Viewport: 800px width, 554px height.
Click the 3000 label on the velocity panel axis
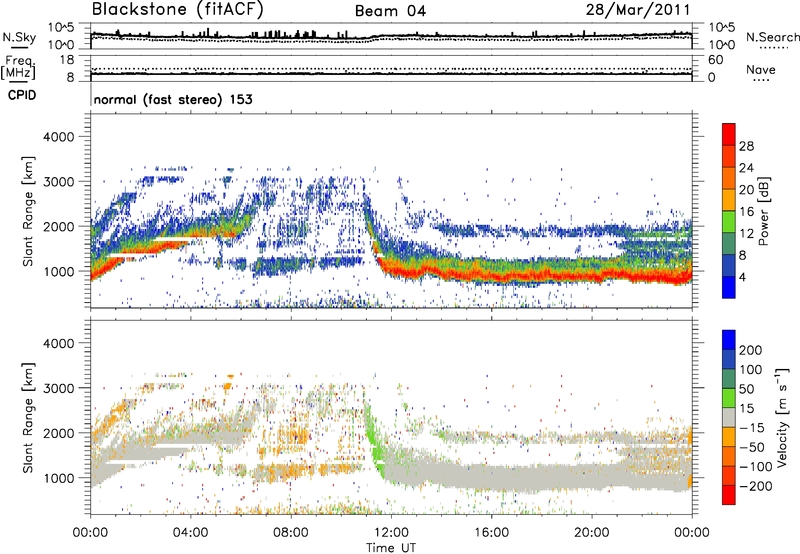(58, 388)
